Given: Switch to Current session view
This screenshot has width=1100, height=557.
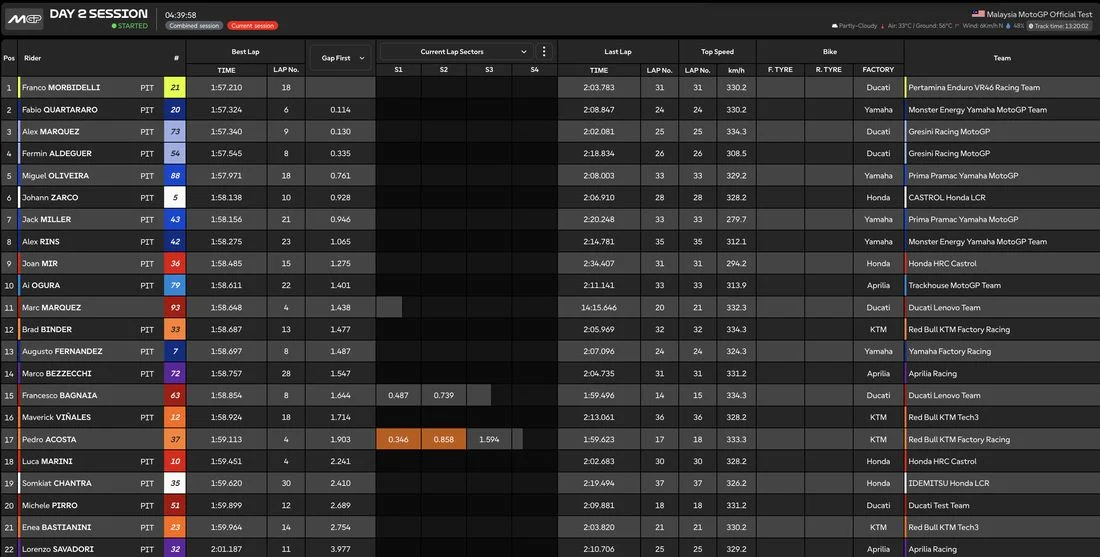Looking at the screenshot, I should pyautogui.click(x=252, y=25).
